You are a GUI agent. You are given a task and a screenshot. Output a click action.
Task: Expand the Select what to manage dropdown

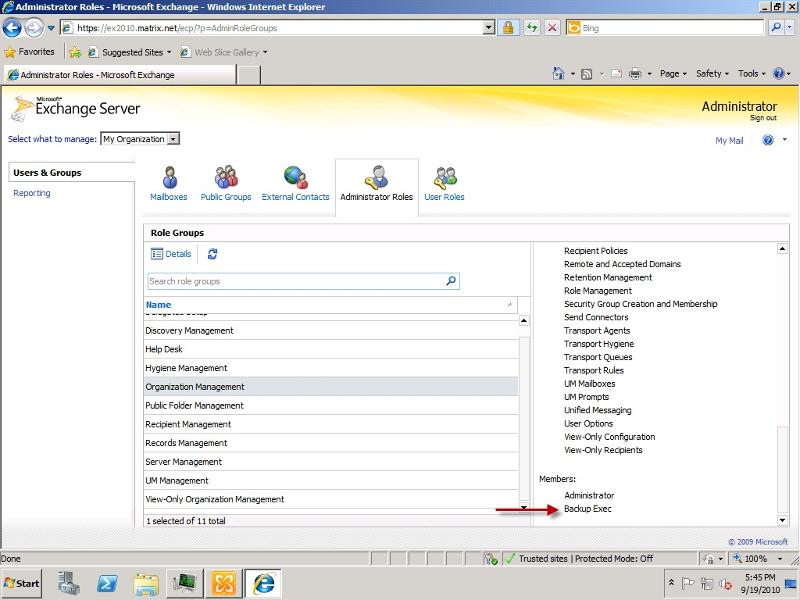(173, 139)
